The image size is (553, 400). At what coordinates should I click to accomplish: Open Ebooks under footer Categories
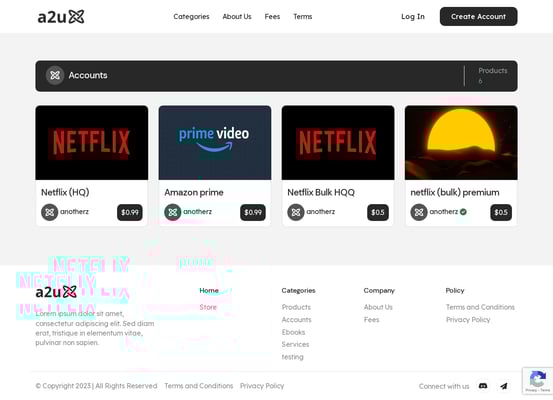[293, 332]
